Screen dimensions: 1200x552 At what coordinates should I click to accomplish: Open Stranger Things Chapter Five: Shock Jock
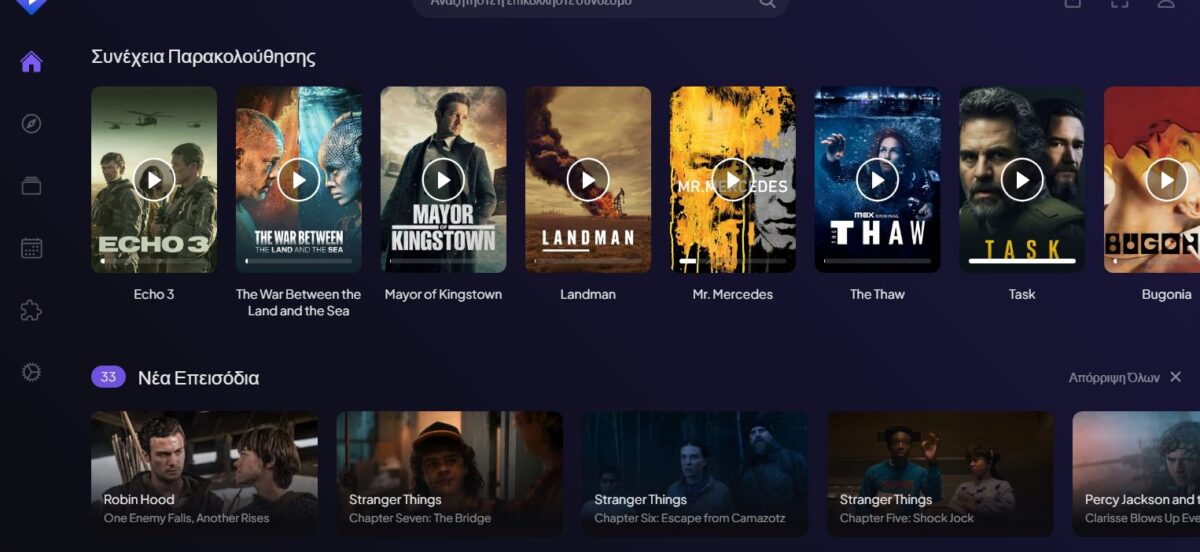pyautogui.click(x=940, y=474)
